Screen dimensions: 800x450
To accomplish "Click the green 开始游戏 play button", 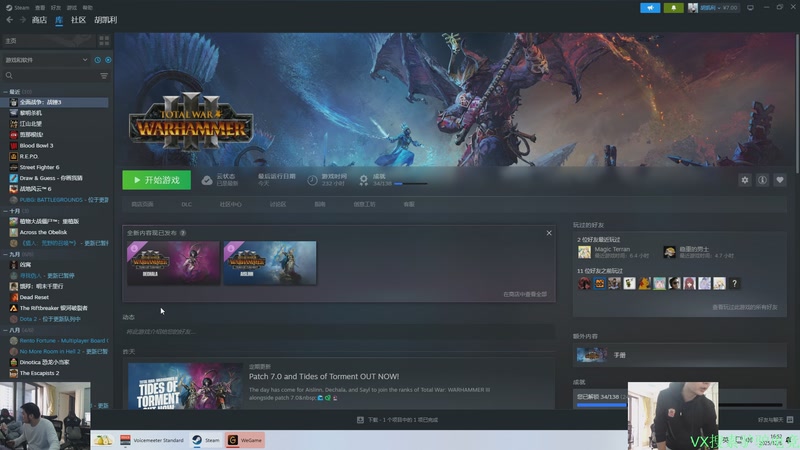I will 157,180.
